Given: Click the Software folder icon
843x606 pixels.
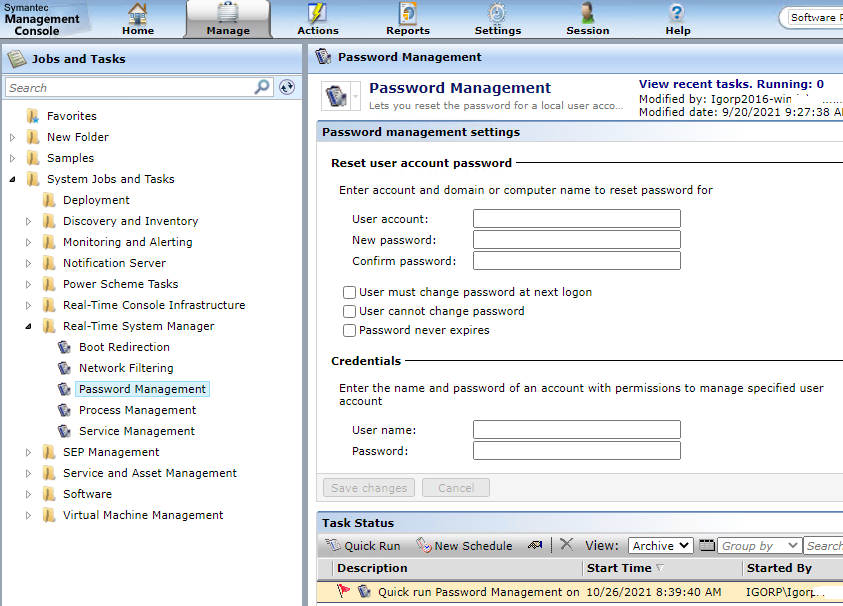Looking at the screenshot, I should pos(49,494).
